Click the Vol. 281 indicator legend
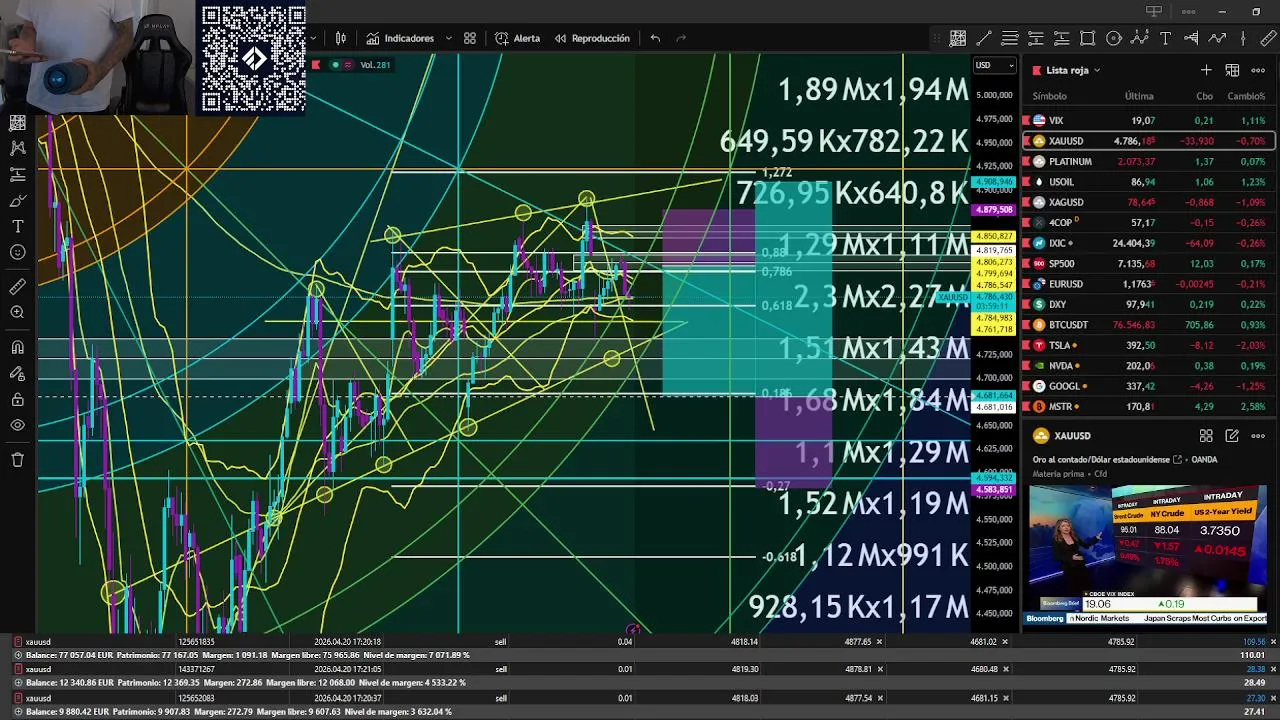Viewport: 1280px width, 720px height. [x=375, y=65]
